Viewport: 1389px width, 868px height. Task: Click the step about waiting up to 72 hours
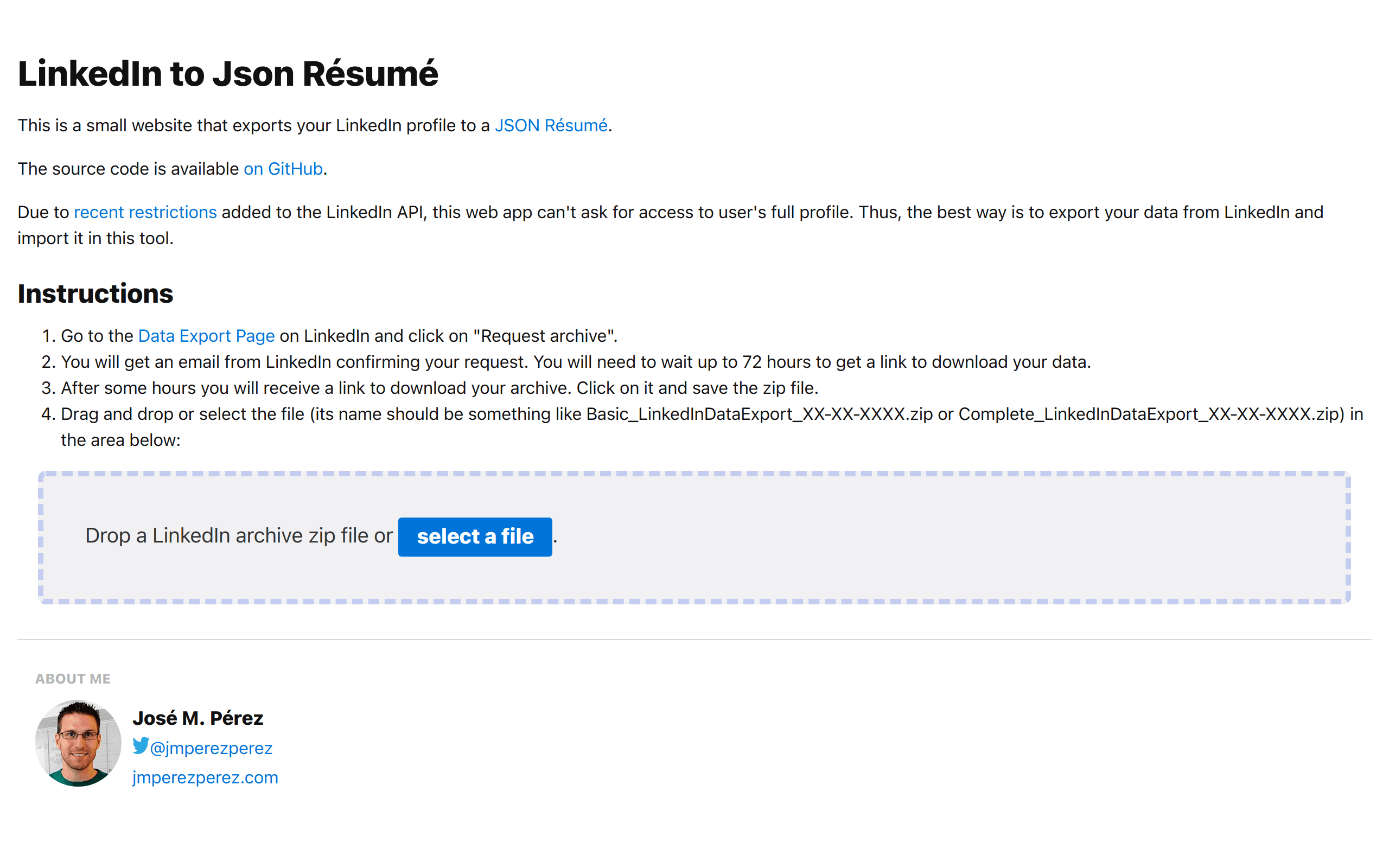pos(576,362)
